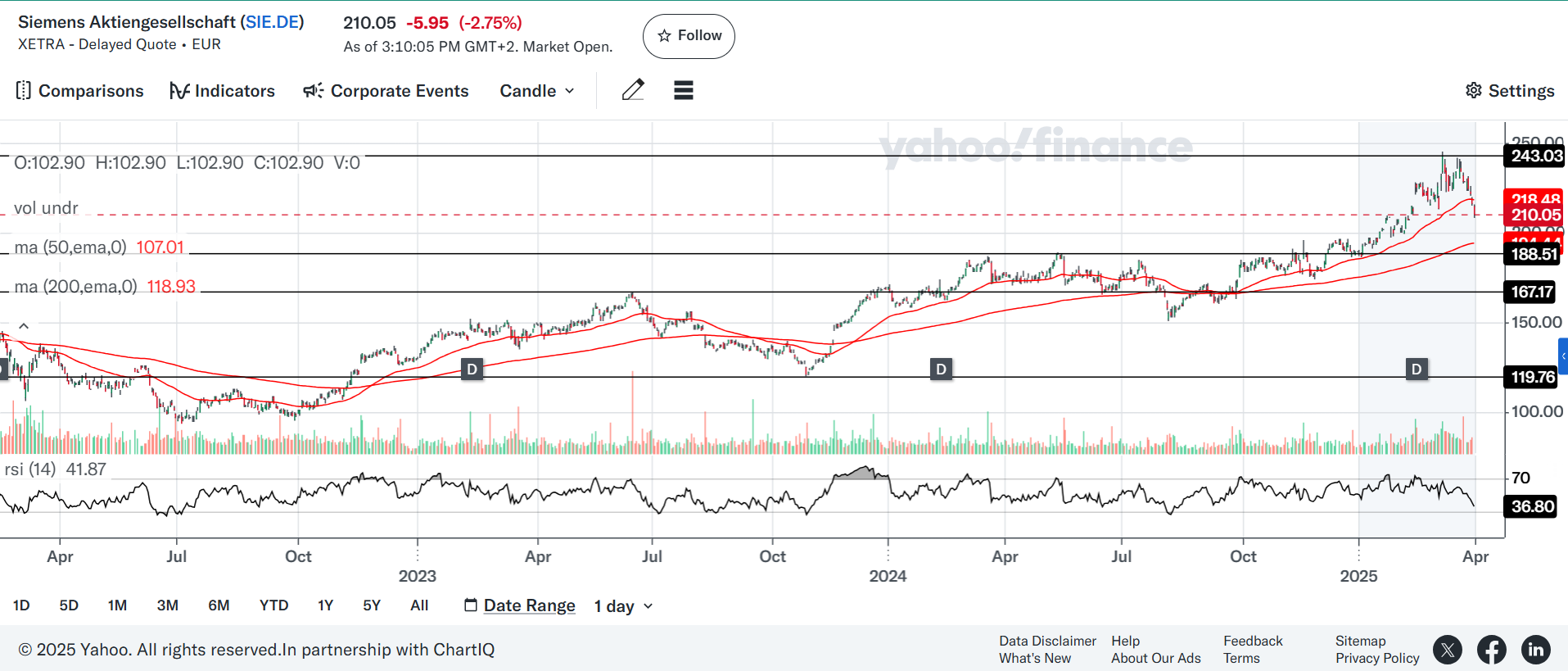Viewport: 1568px width, 671px height.
Task: Open the X (Twitter) social icon
Action: tap(1448, 650)
